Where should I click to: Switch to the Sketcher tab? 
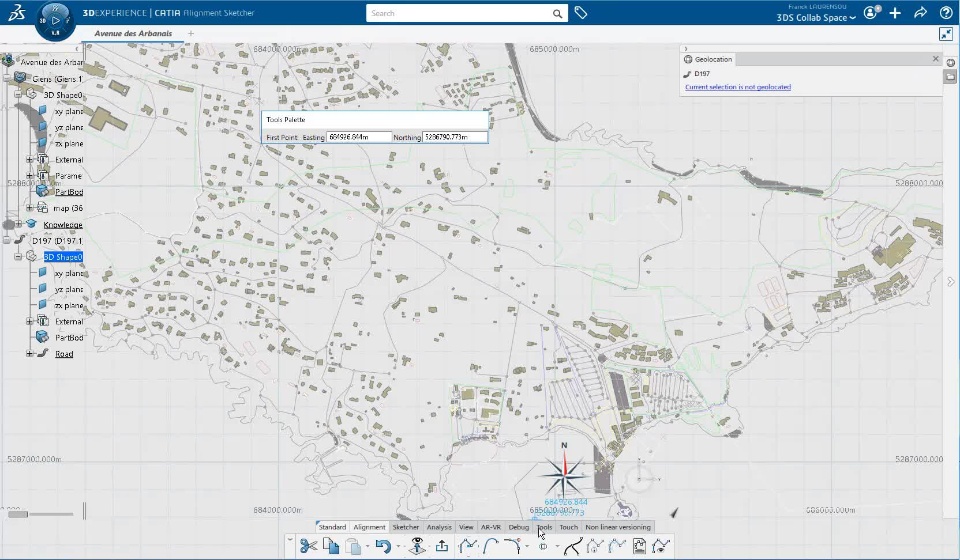pyautogui.click(x=405, y=527)
